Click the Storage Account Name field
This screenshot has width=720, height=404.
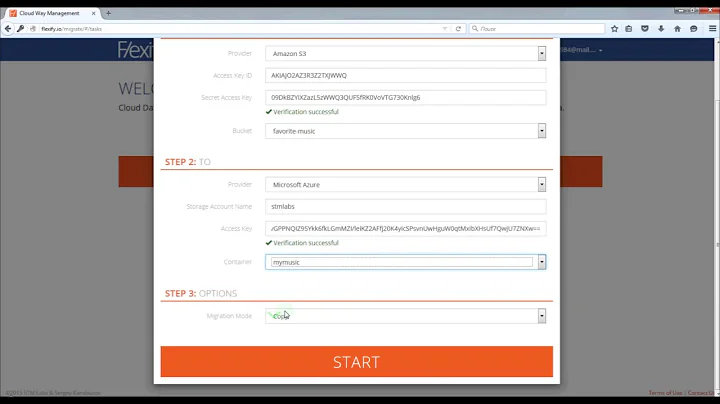(x=405, y=207)
